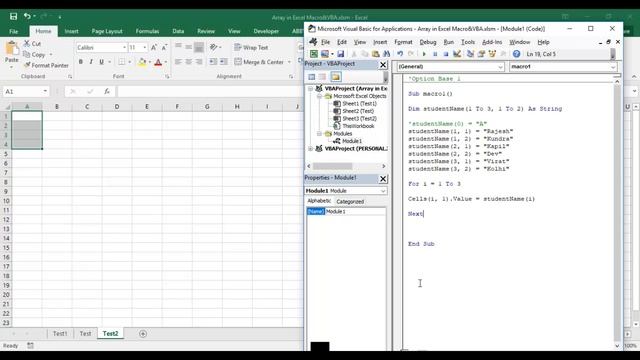Click the Fill Color bucket swatch
640x360 pixels.
tap(142, 62)
